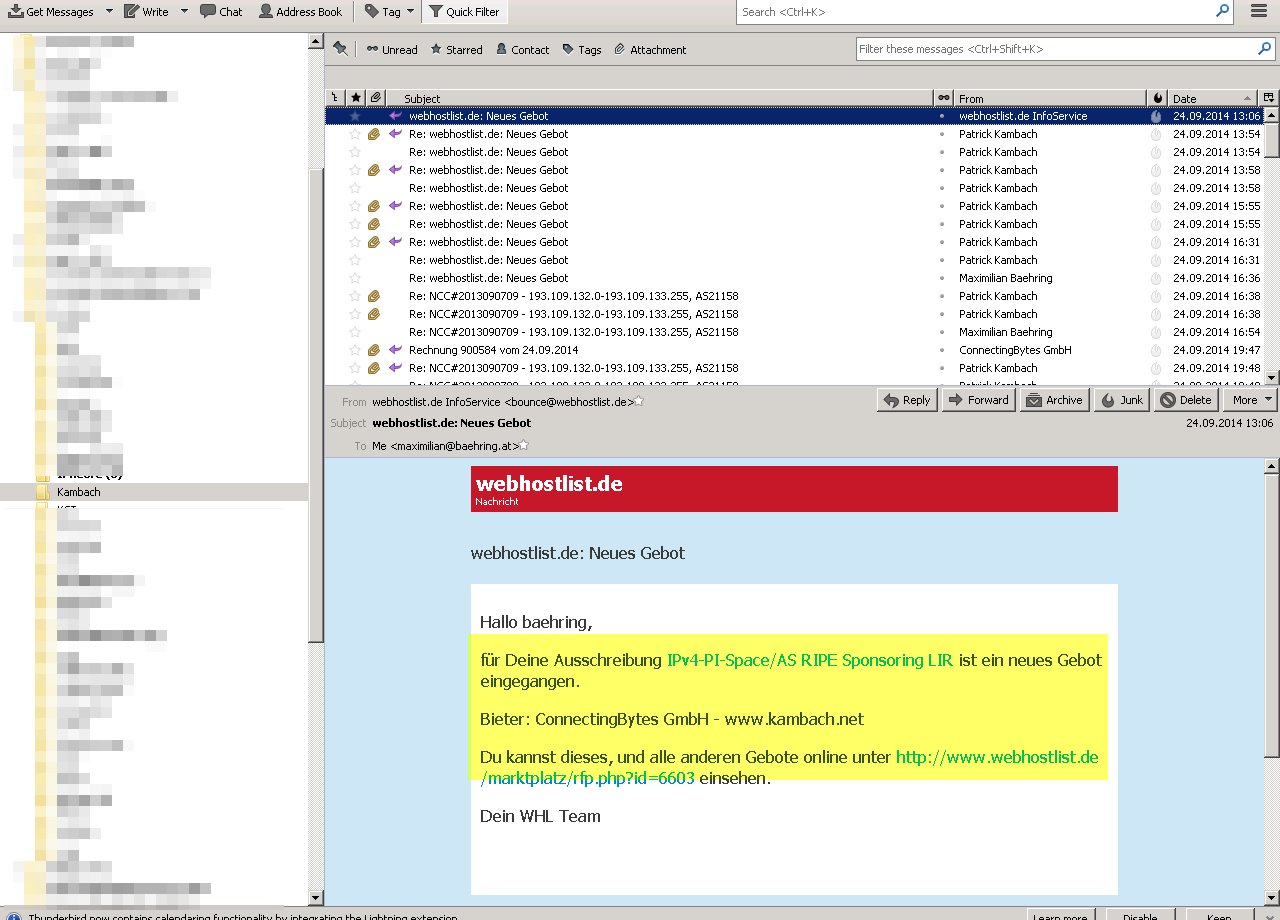Image resolution: width=1280 pixels, height=920 pixels.
Task: Click the message list scrollbar down arrow
Action: 1272,377
